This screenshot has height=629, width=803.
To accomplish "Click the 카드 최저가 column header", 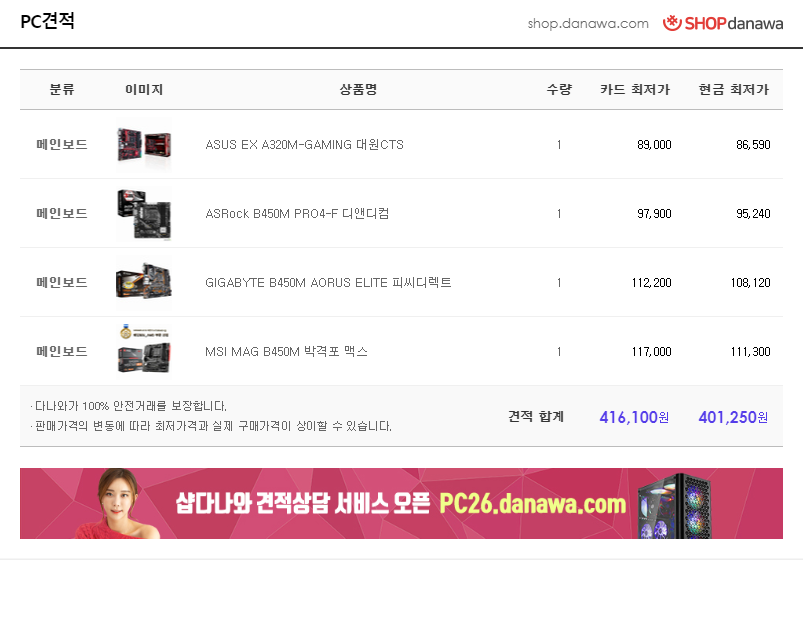I will coord(635,90).
